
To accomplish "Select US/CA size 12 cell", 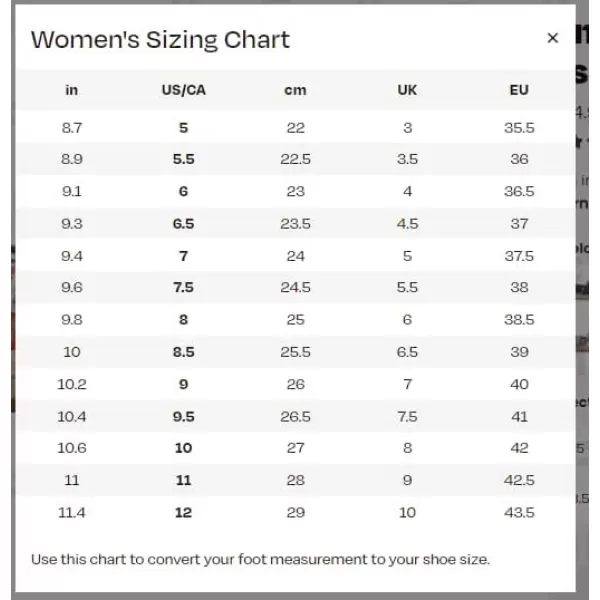I will 184,512.
